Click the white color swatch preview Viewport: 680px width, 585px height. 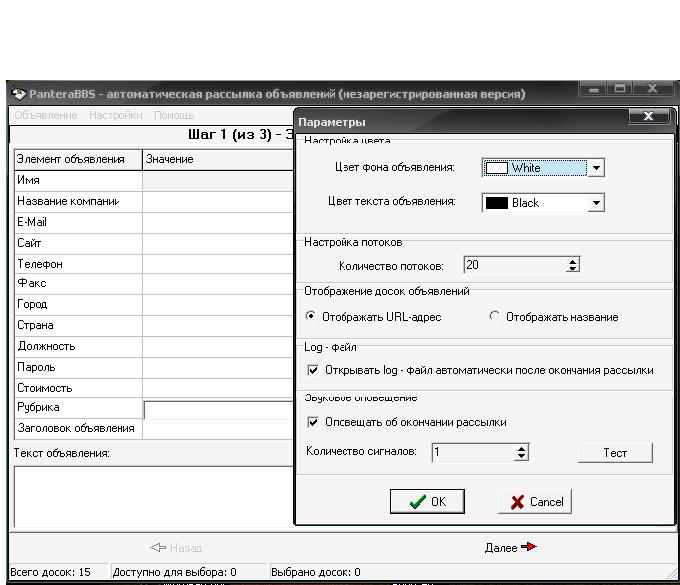pos(497,168)
